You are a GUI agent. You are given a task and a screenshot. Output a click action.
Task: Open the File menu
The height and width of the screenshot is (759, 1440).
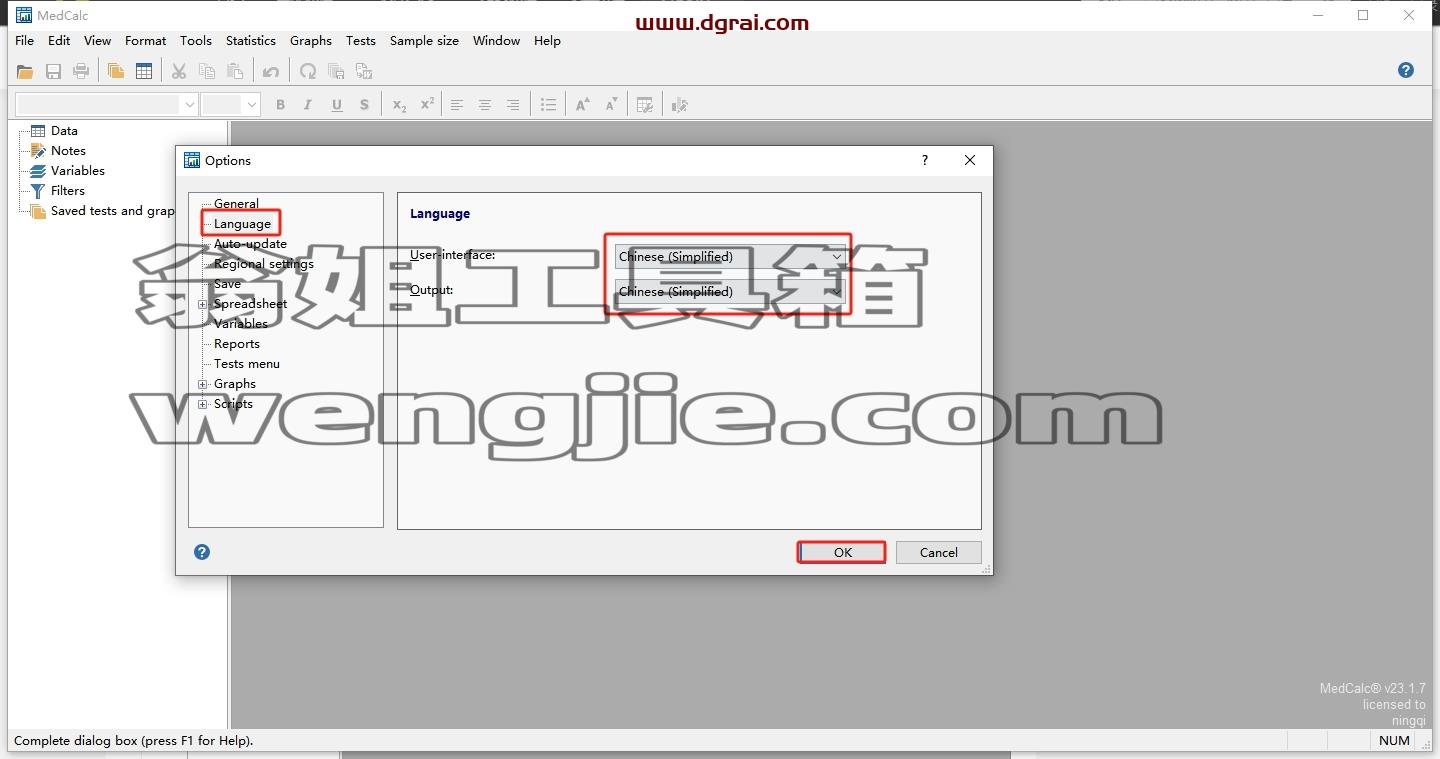pyautogui.click(x=25, y=41)
